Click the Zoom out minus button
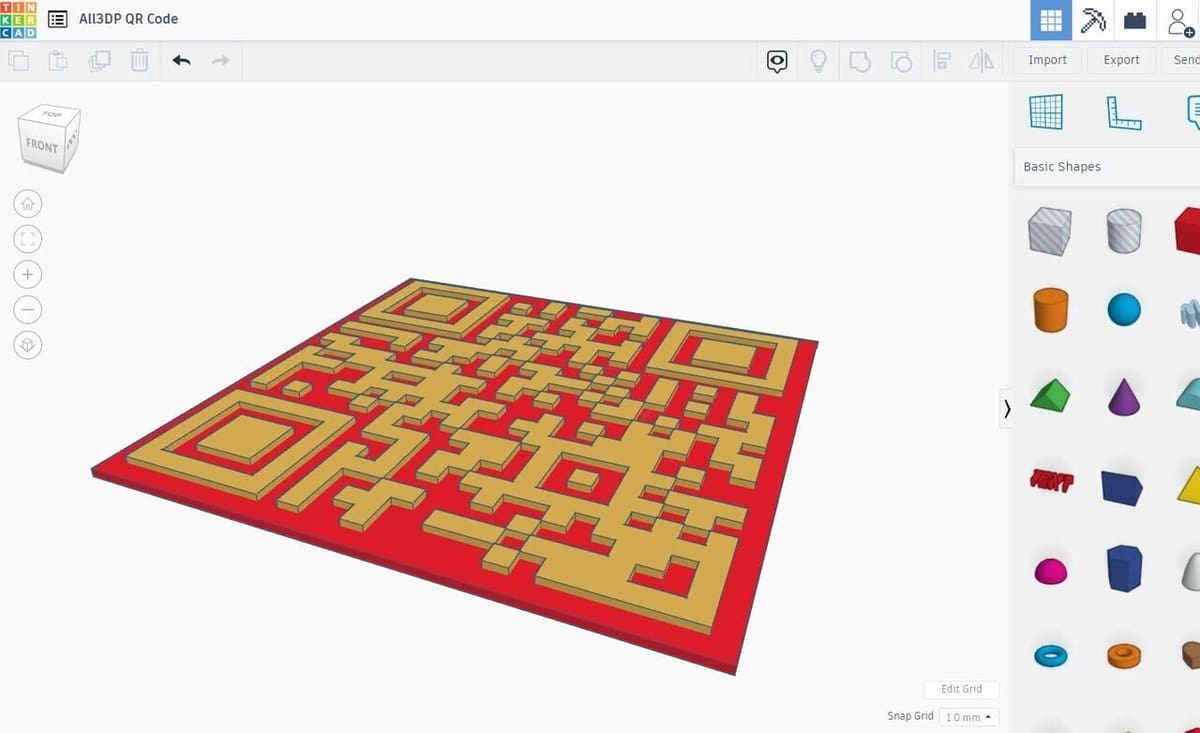The width and height of the screenshot is (1200, 733). click(28, 309)
